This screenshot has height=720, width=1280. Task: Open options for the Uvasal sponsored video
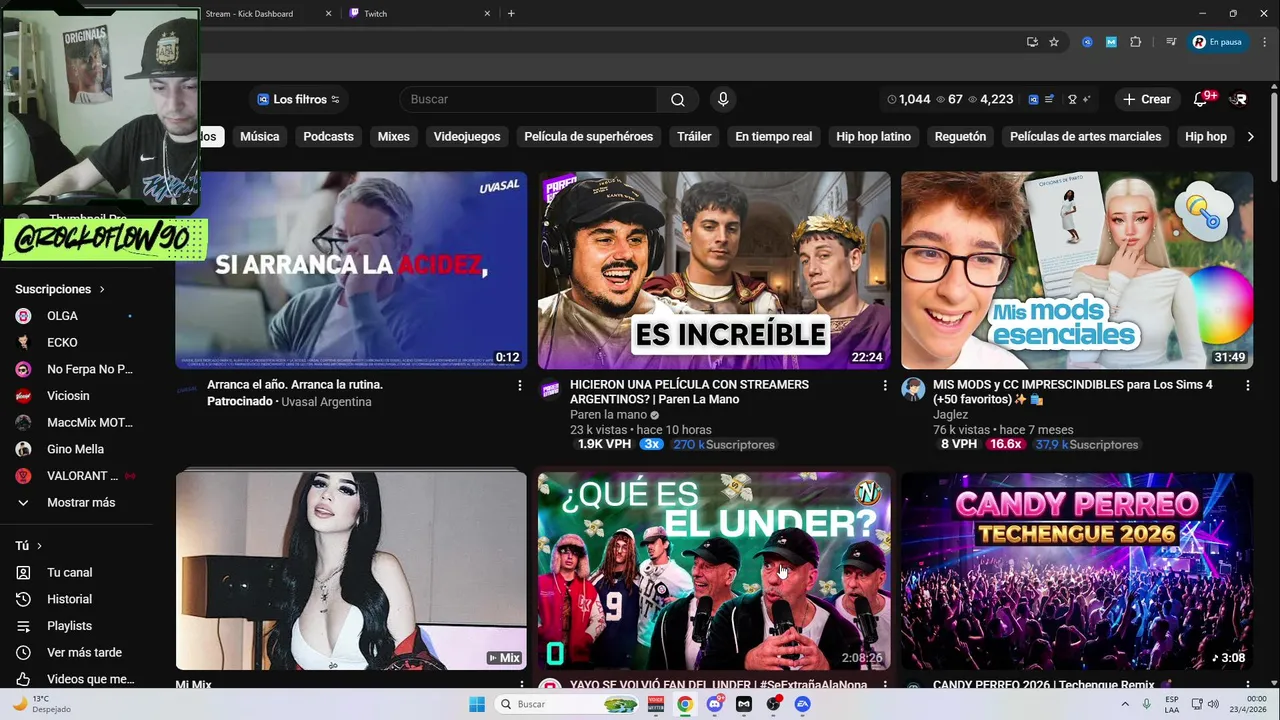[x=519, y=385]
